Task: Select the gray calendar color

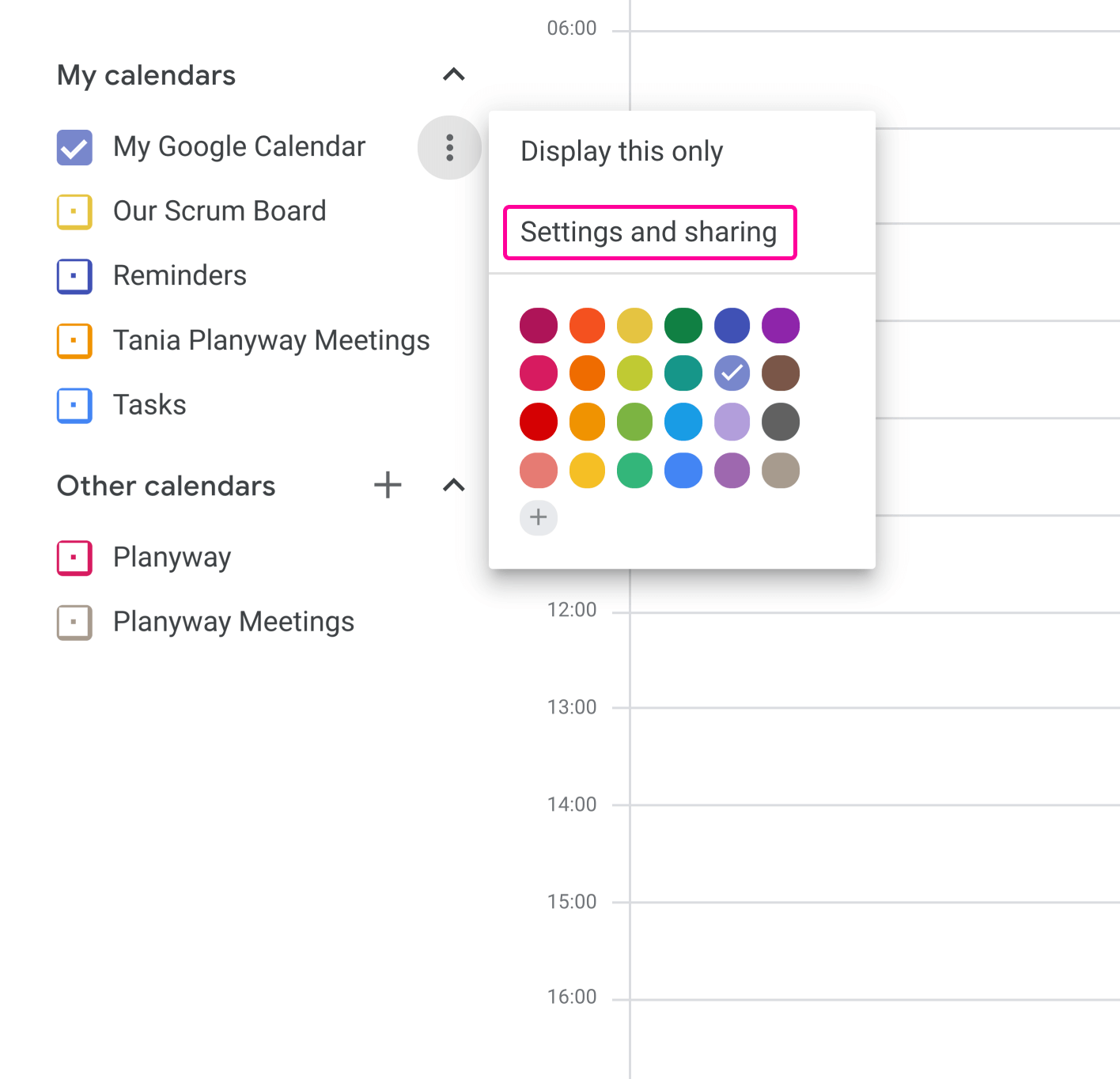Action: tap(781, 422)
